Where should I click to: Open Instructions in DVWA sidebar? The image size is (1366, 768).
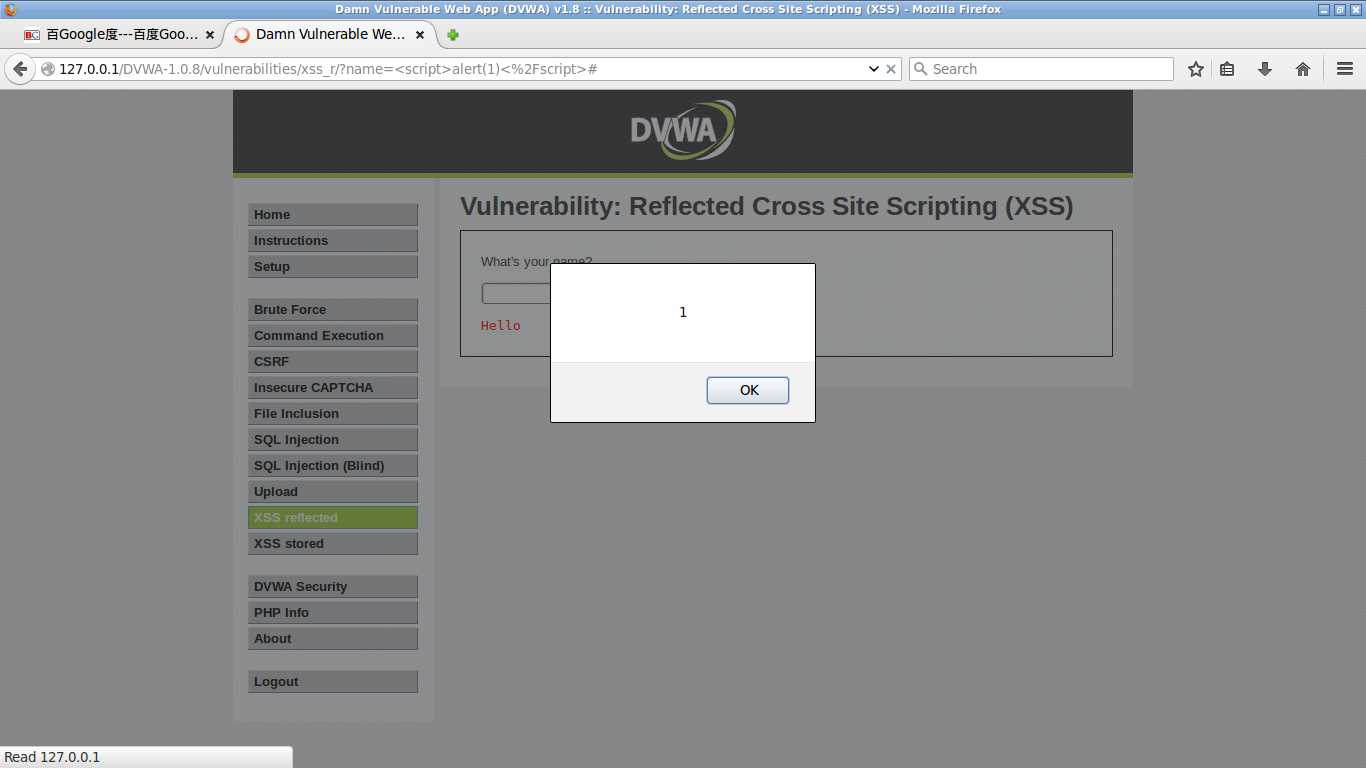coord(333,241)
